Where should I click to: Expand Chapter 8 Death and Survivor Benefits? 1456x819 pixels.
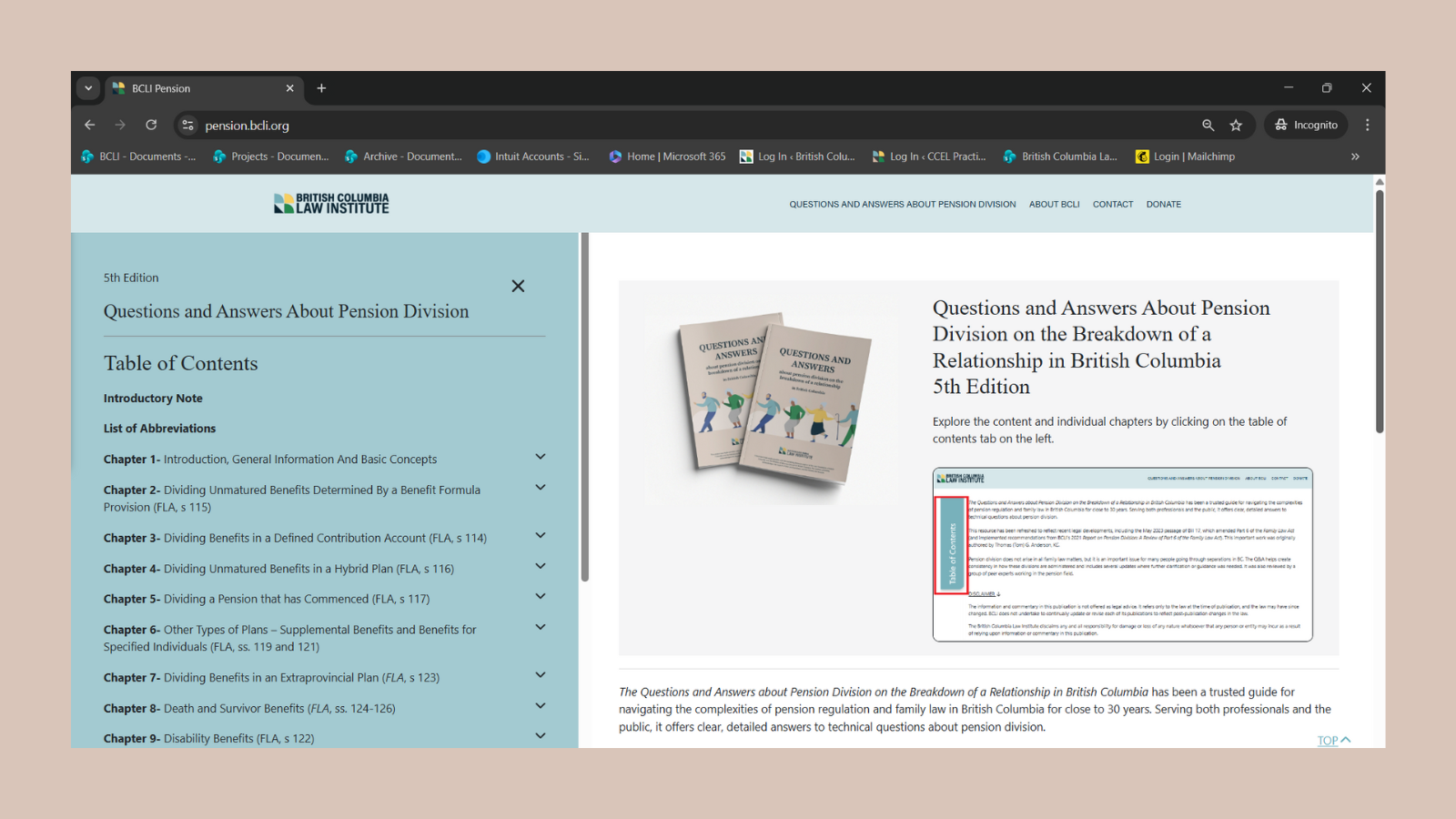[x=540, y=706]
